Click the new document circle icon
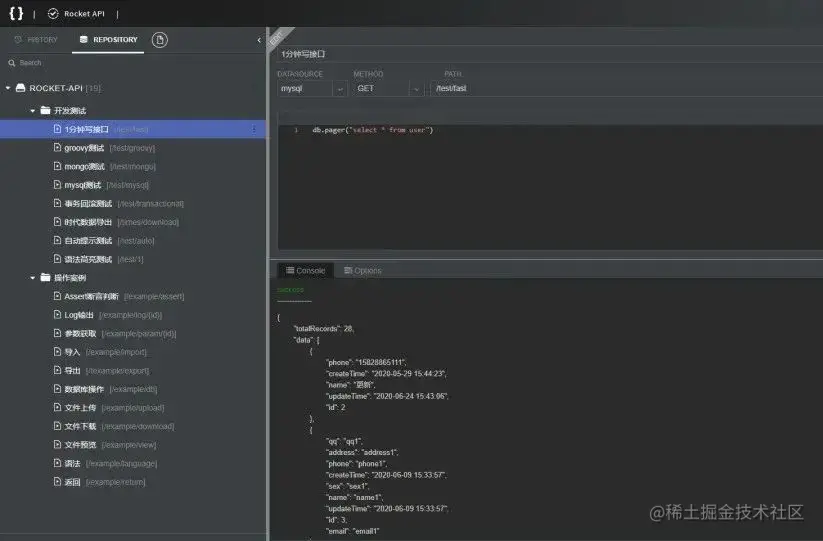The height and width of the screenshot is (541, 823). (x=160, y=40)
